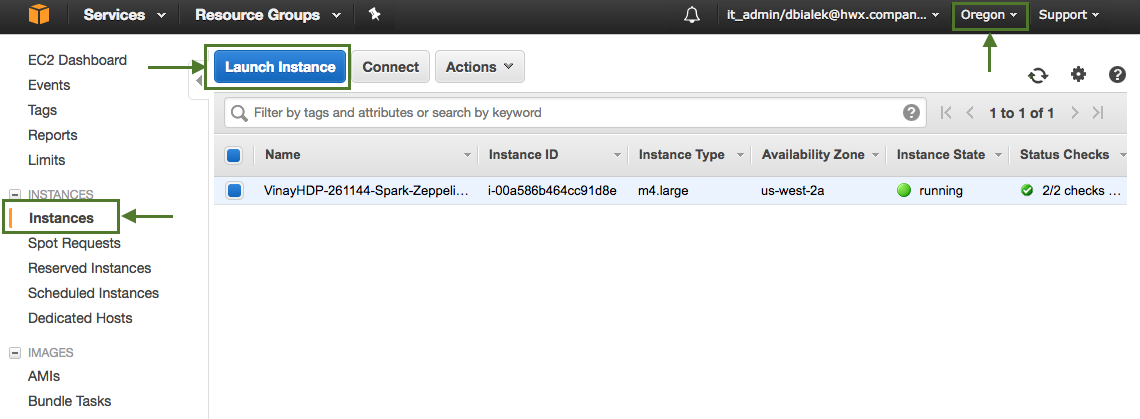Open the notifications bell icon
Image resolution: width=1140 pixels, height=419 pixels.
[692, 15]
